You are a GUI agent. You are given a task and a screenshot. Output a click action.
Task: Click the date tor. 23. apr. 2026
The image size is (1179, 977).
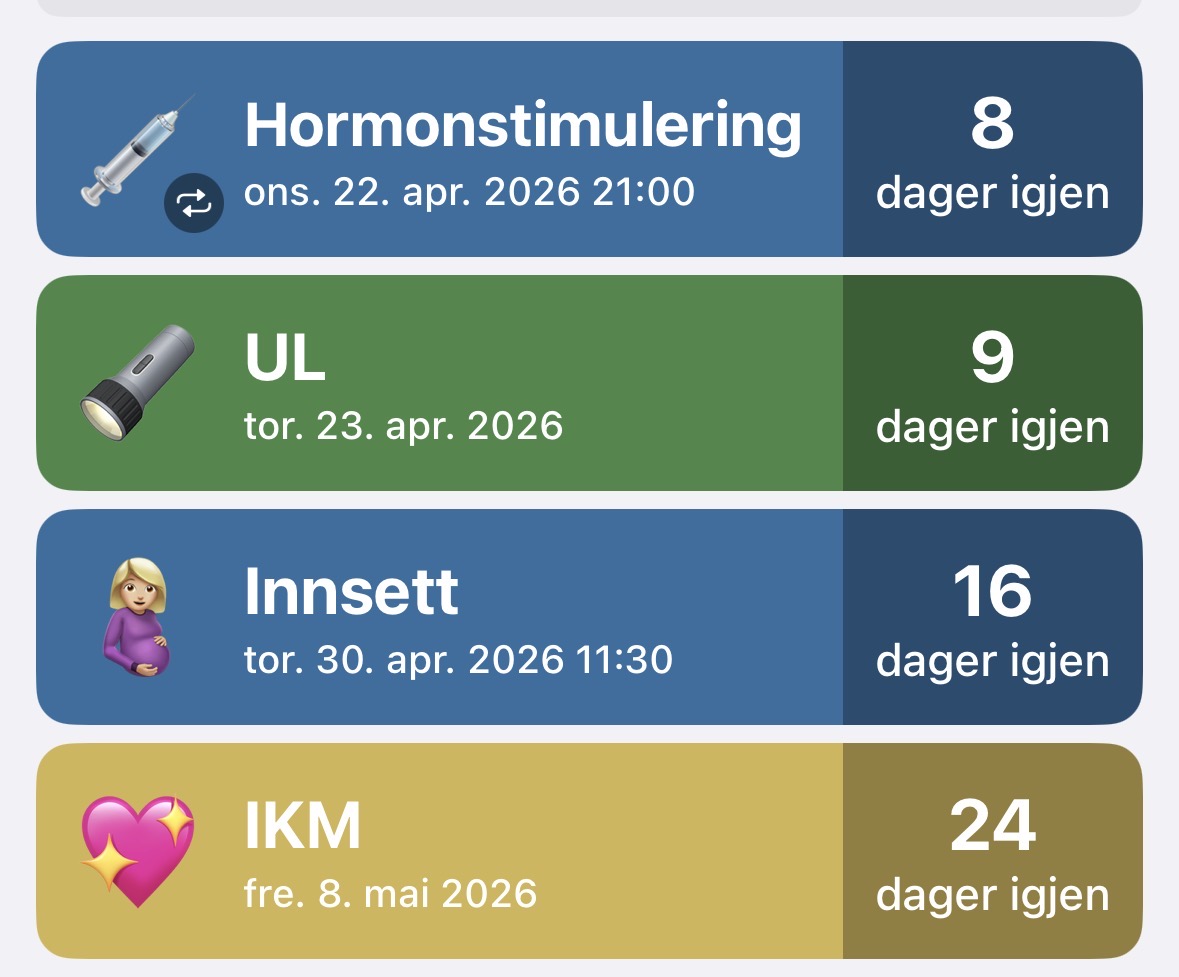pyautogui.click(x=403, y=426)
